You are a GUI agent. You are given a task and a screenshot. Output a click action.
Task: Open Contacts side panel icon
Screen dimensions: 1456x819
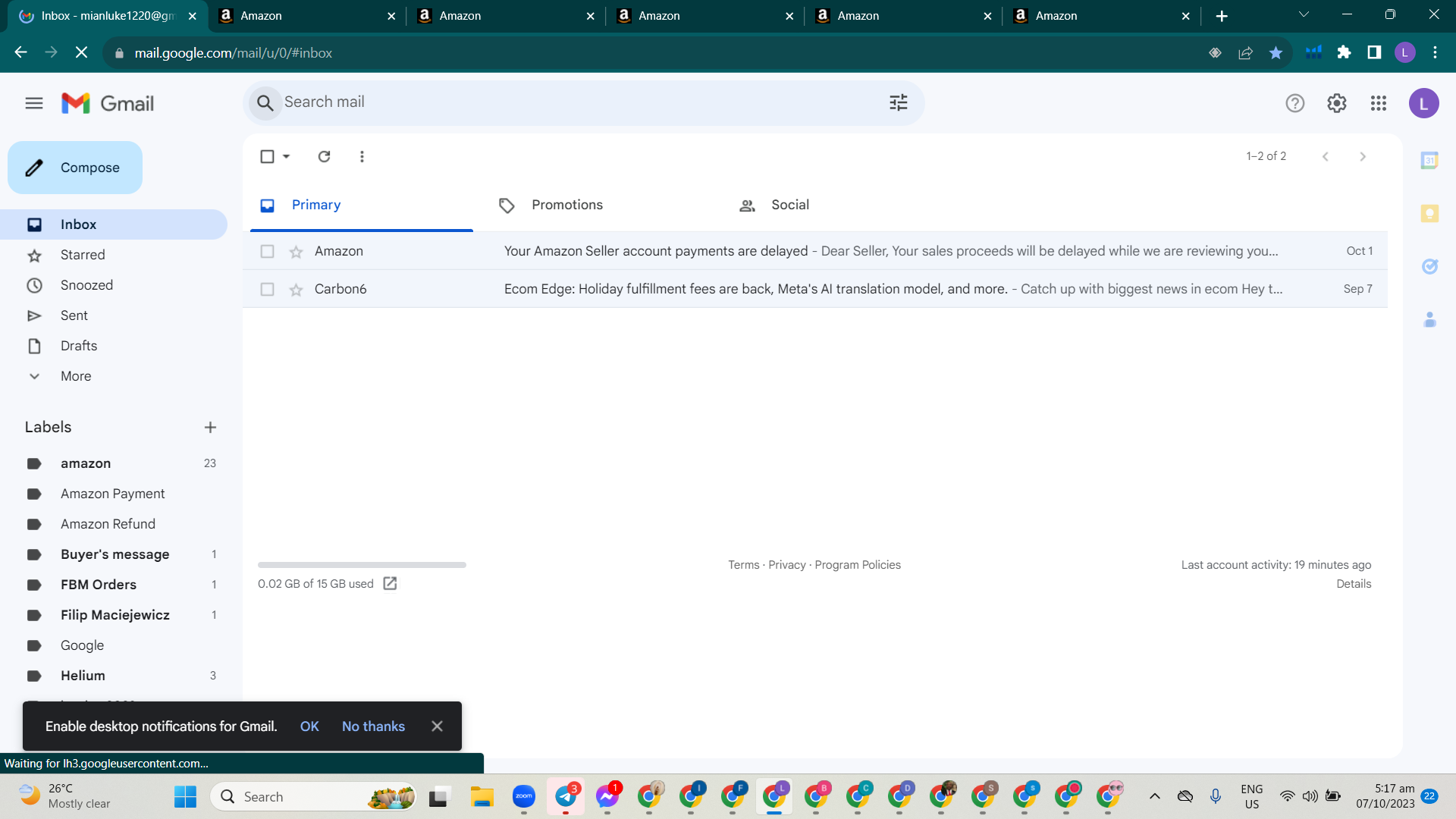point(1429,320)
